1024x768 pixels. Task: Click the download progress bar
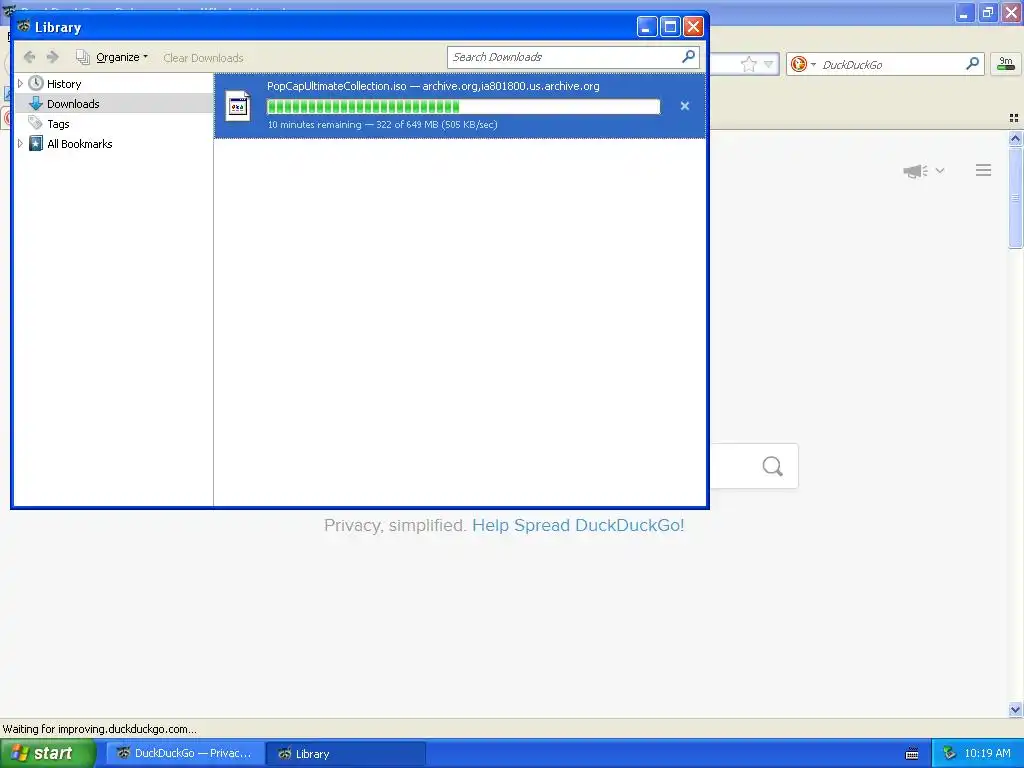coord(464,106)
